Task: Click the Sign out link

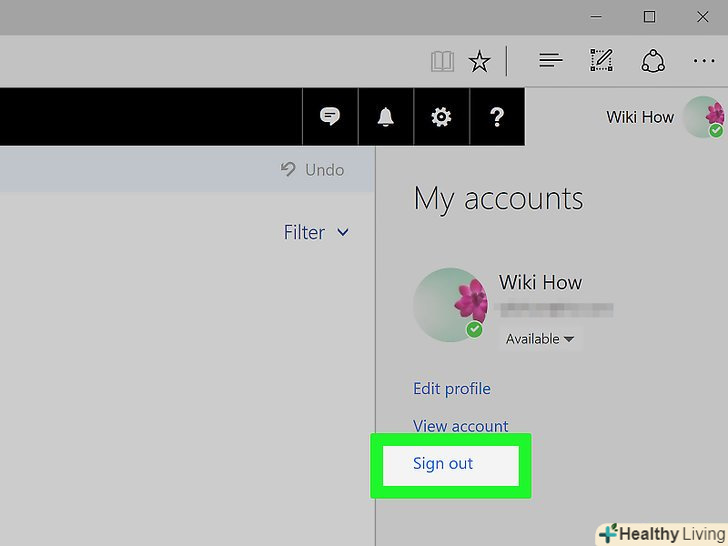Action: (x=443, y=464)
